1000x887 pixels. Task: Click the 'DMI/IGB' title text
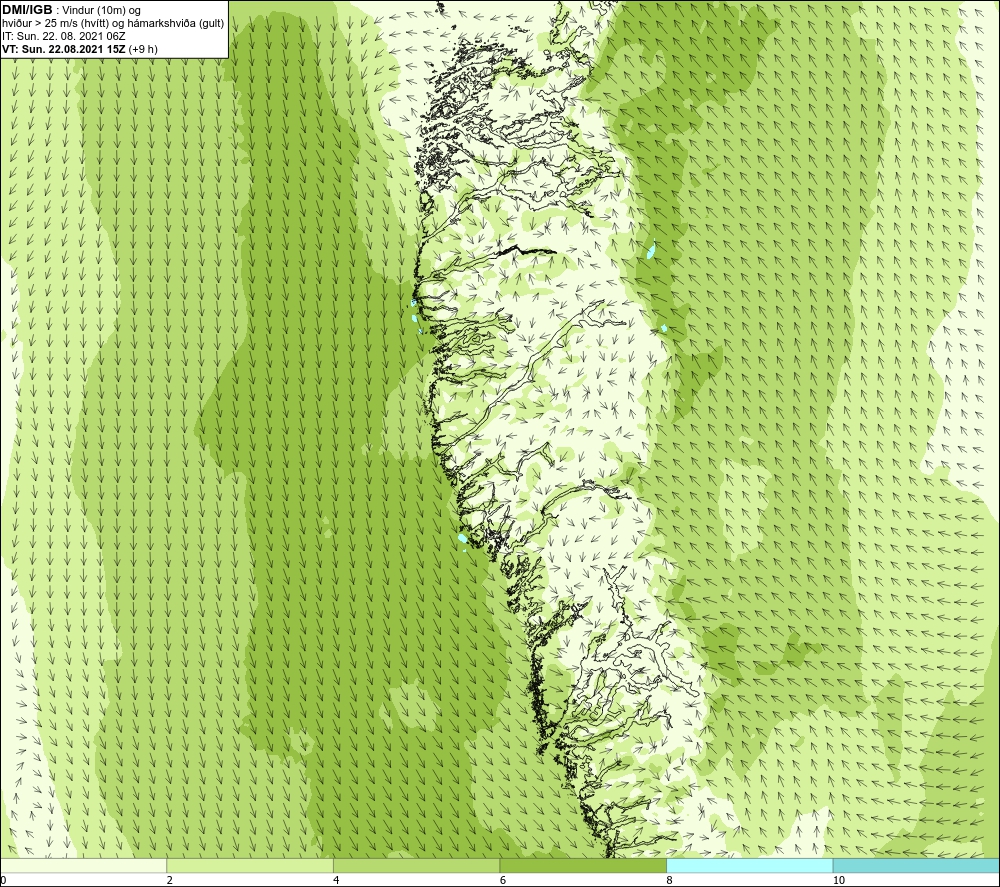(27, 10)
